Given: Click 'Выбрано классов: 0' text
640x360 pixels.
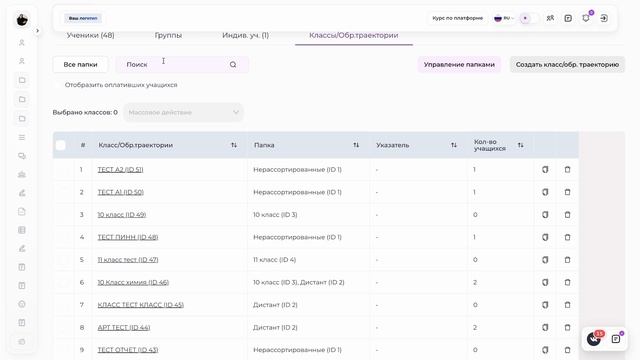Looking at the screenshot, I should pyautogui.click(x=85, y=112).
